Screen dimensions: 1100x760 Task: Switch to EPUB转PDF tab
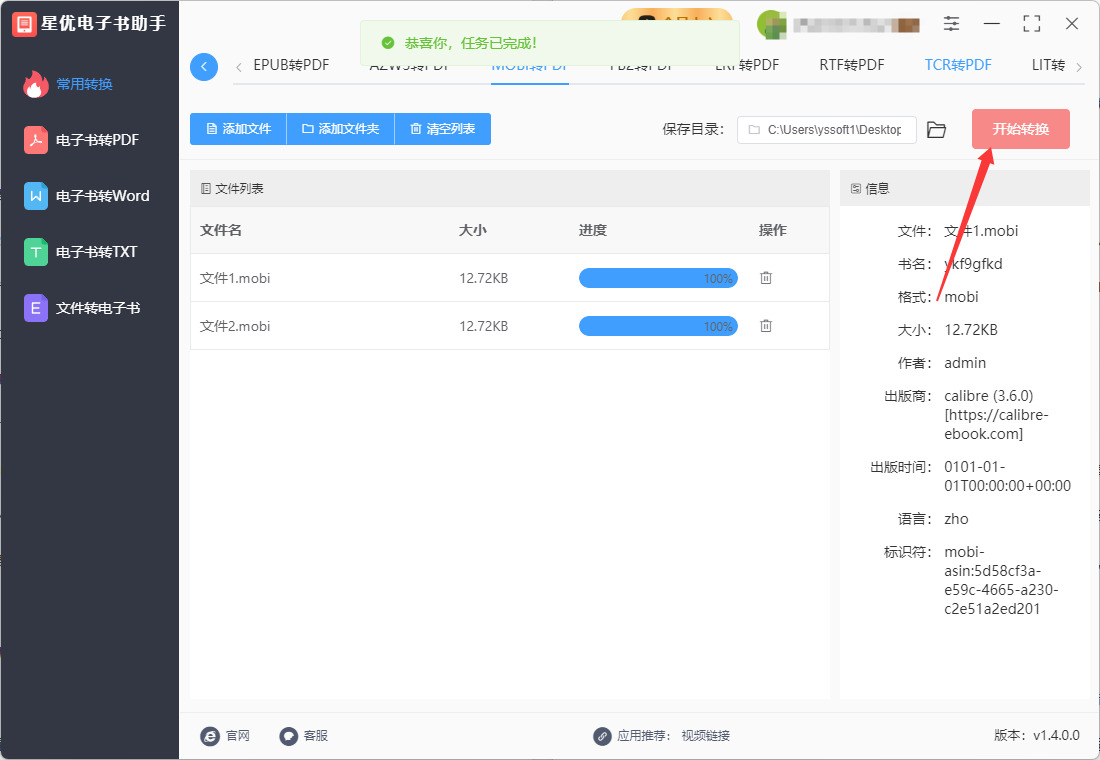tap(291, 65)
